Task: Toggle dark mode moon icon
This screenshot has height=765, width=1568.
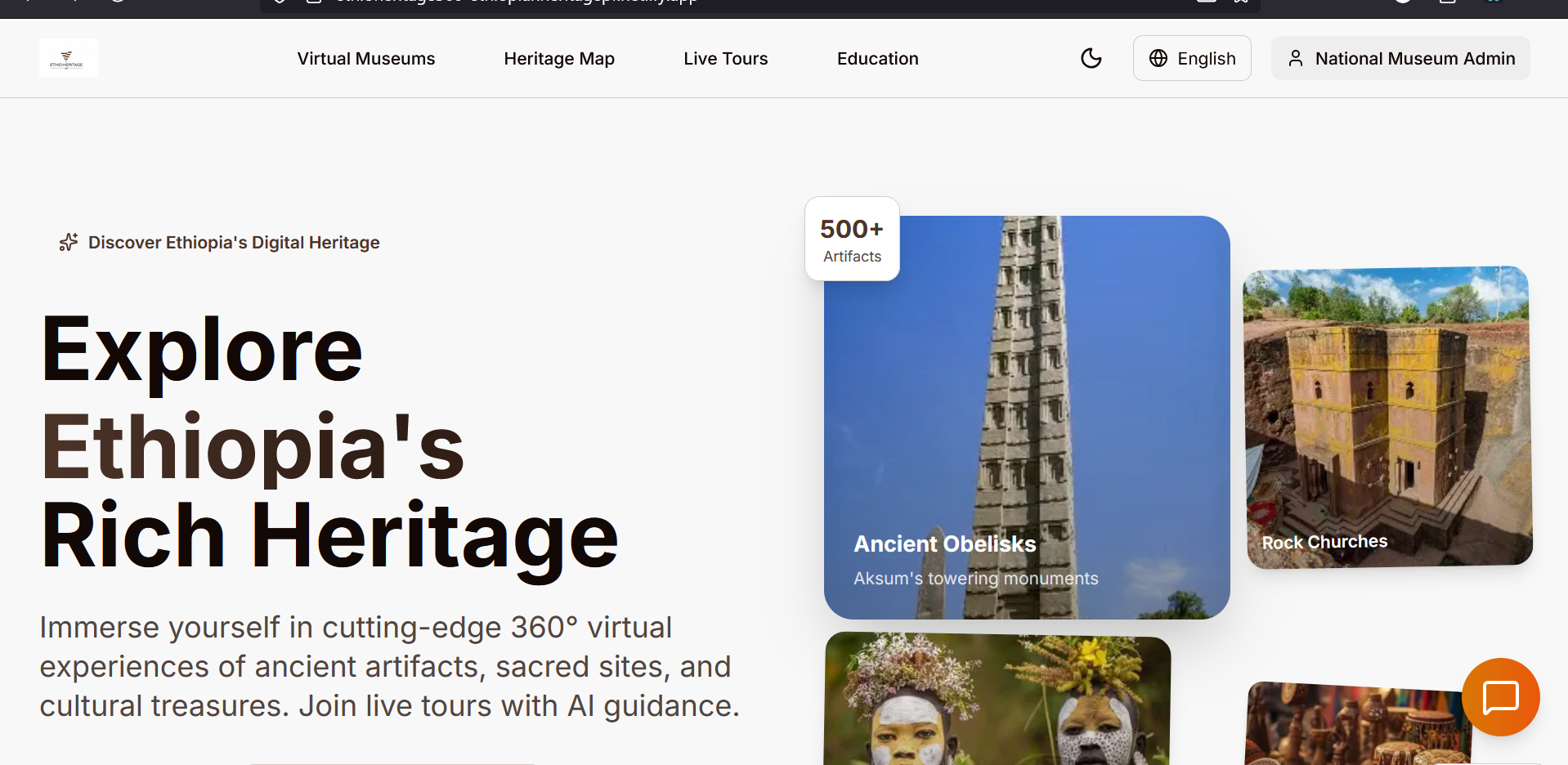Action: [x=1091, y=58]
